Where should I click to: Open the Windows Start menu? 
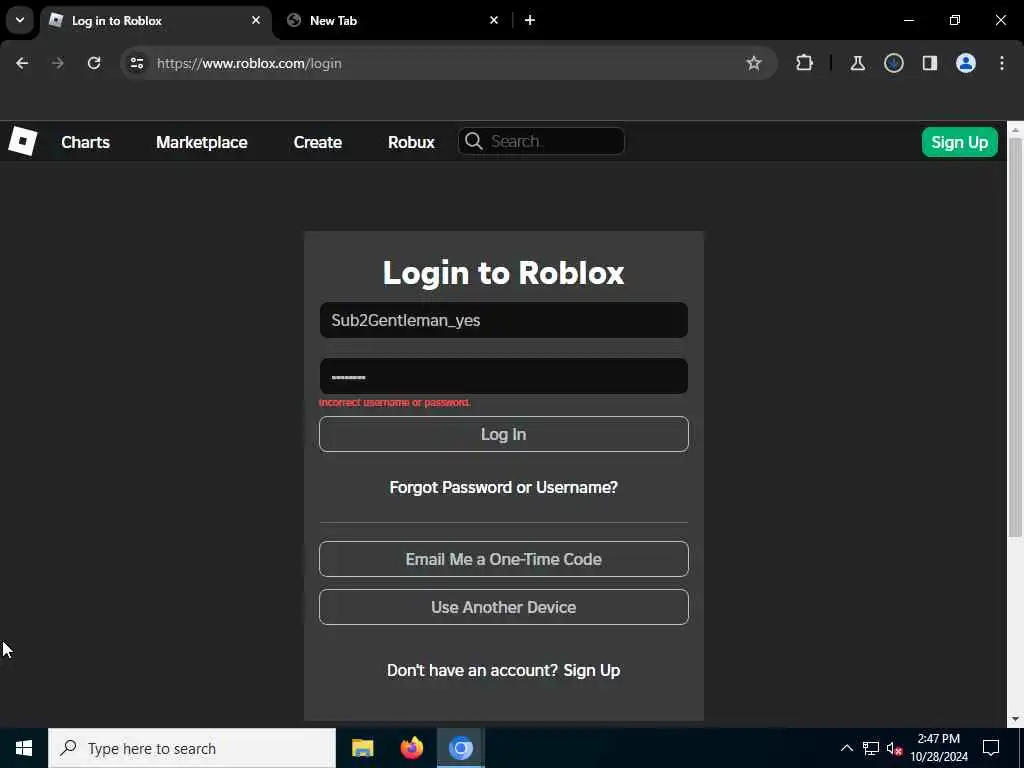pyautogui.click(x=24, y=748)
